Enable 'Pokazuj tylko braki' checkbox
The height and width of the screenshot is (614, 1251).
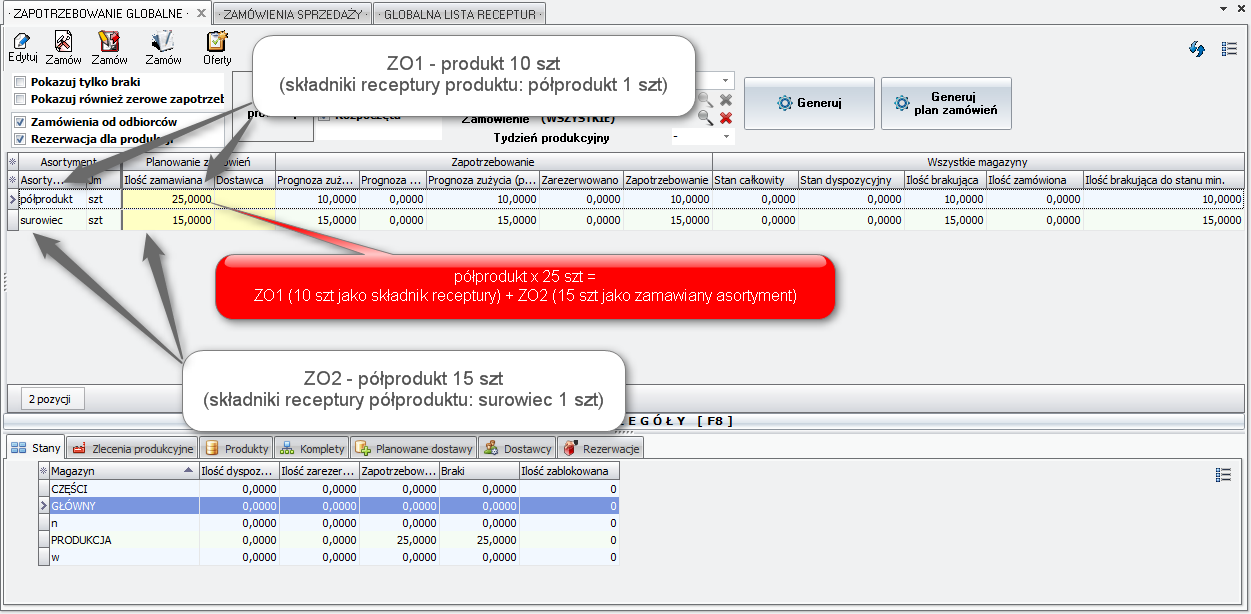[21, 82]
